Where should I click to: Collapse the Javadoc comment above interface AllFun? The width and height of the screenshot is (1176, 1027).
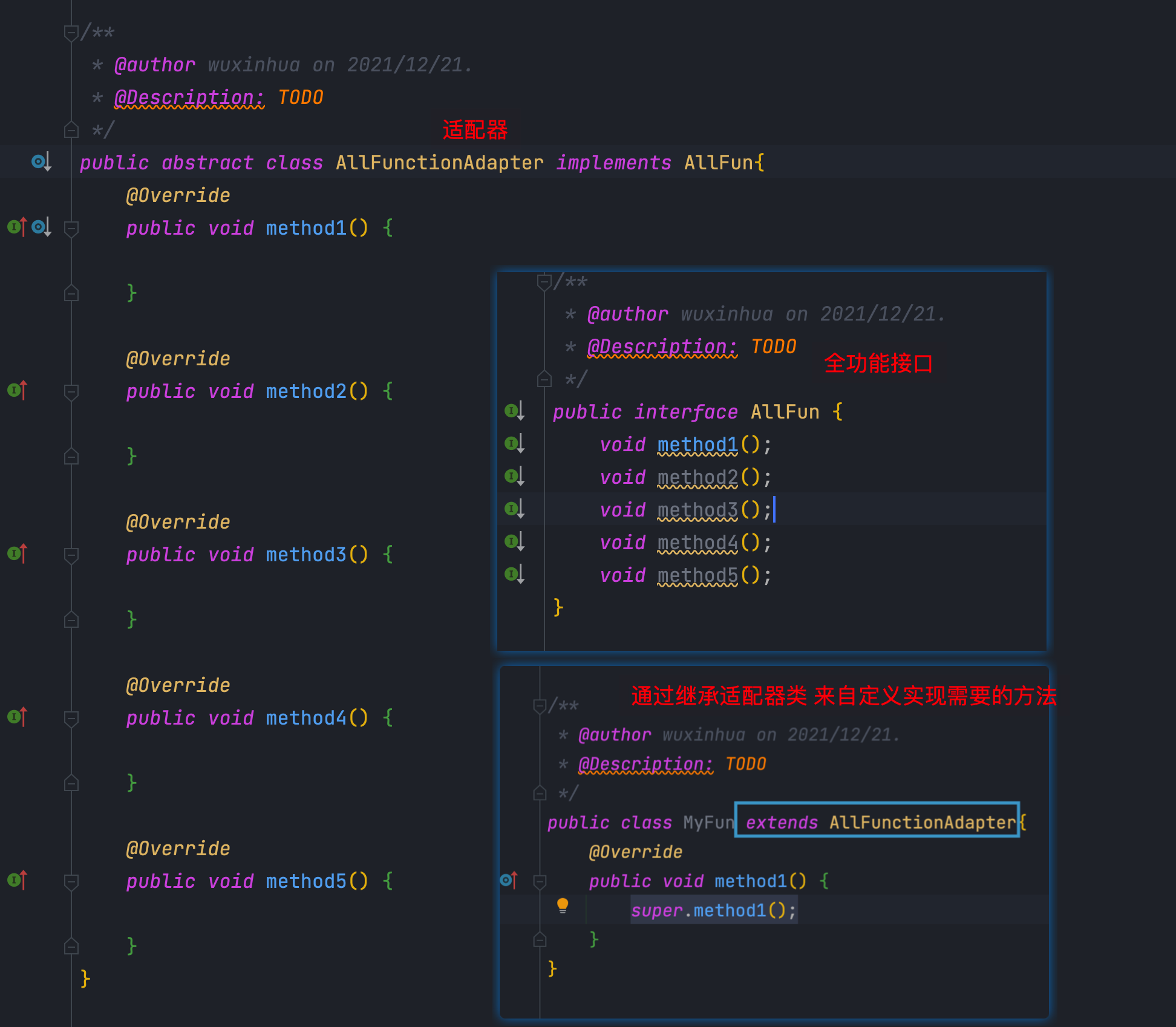click(x=544, y=281)
